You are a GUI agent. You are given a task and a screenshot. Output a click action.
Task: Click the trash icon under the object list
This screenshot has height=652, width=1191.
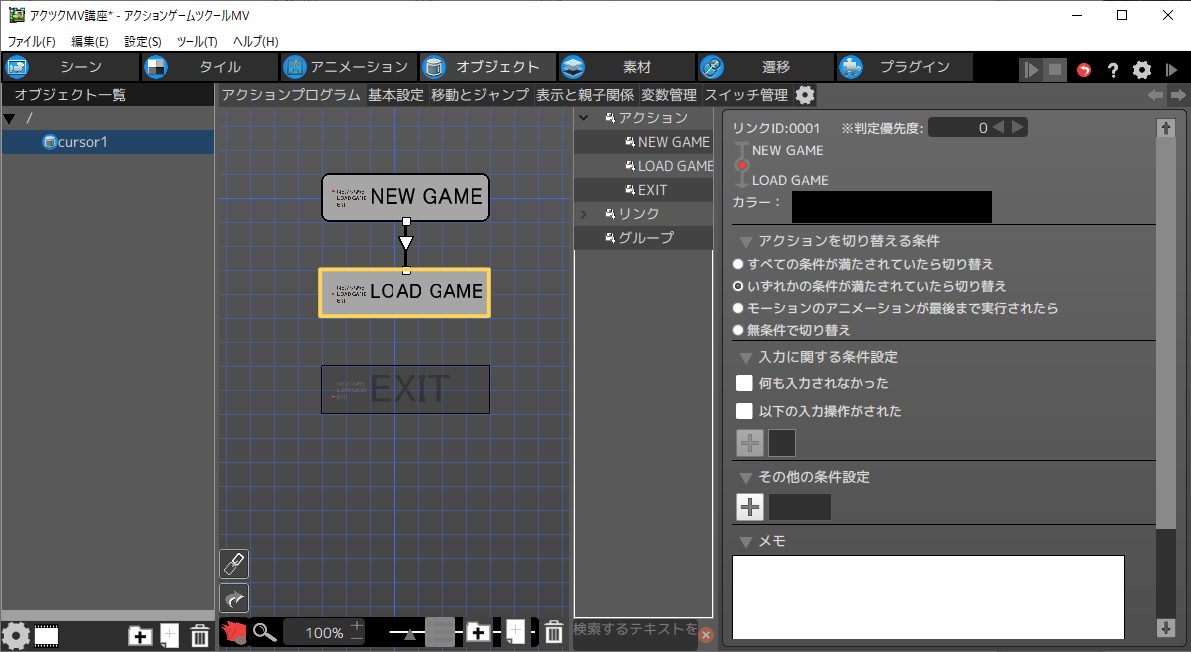(200, 635)
